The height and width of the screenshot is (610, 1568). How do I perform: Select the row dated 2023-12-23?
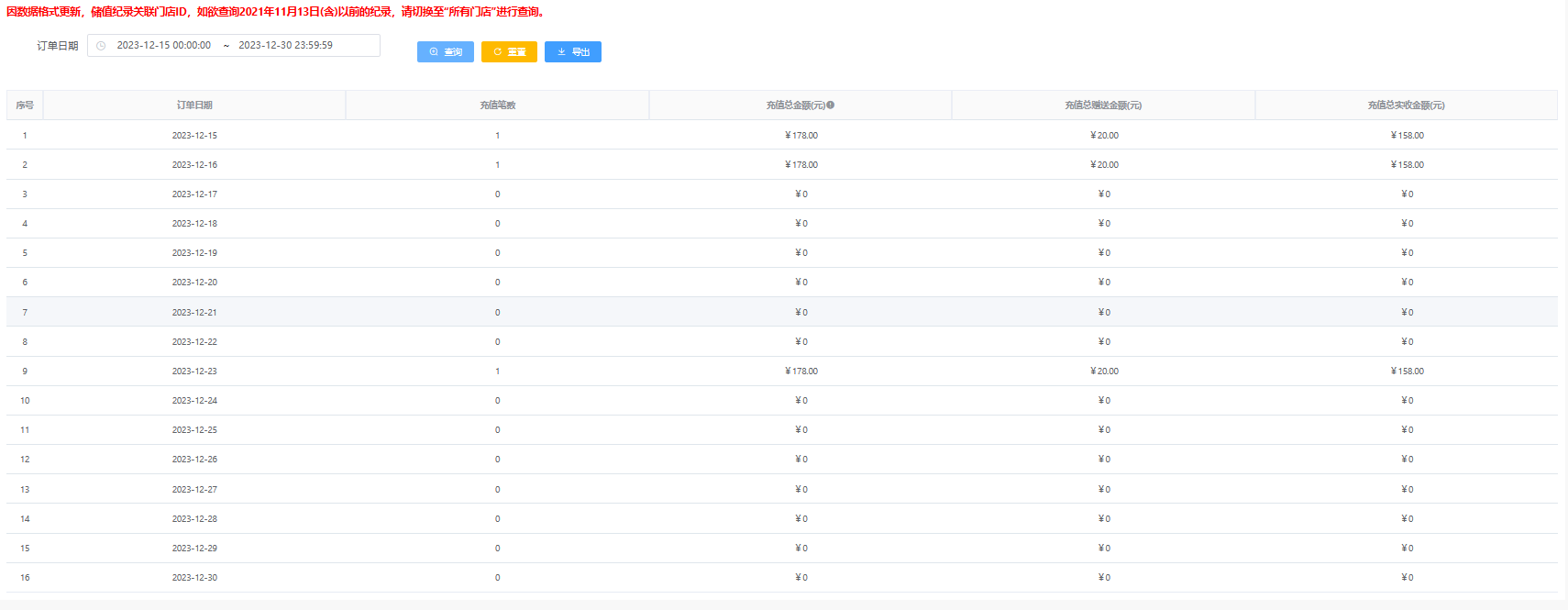(x=194, y=372)
